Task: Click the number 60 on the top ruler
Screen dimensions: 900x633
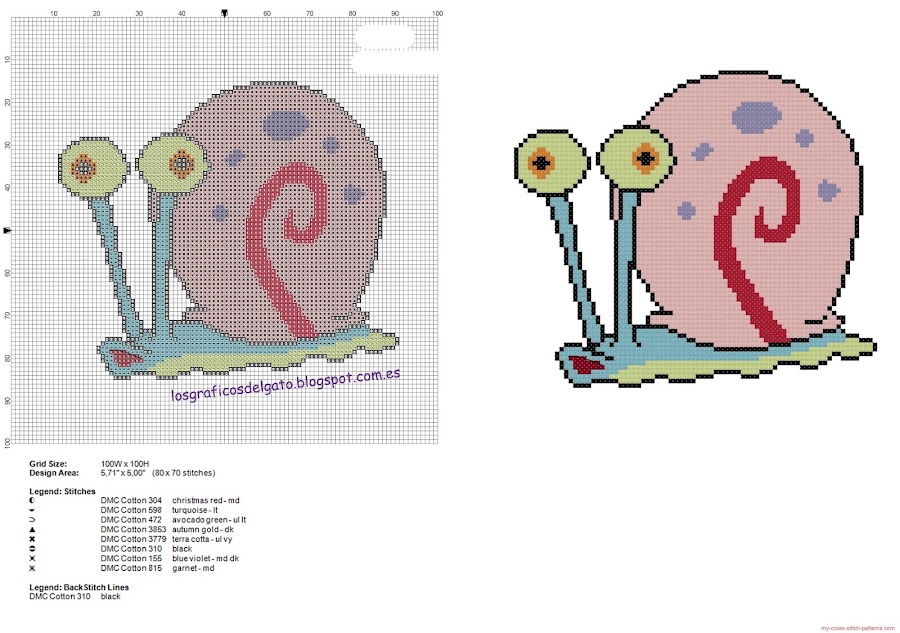Action: pos(267,13)
